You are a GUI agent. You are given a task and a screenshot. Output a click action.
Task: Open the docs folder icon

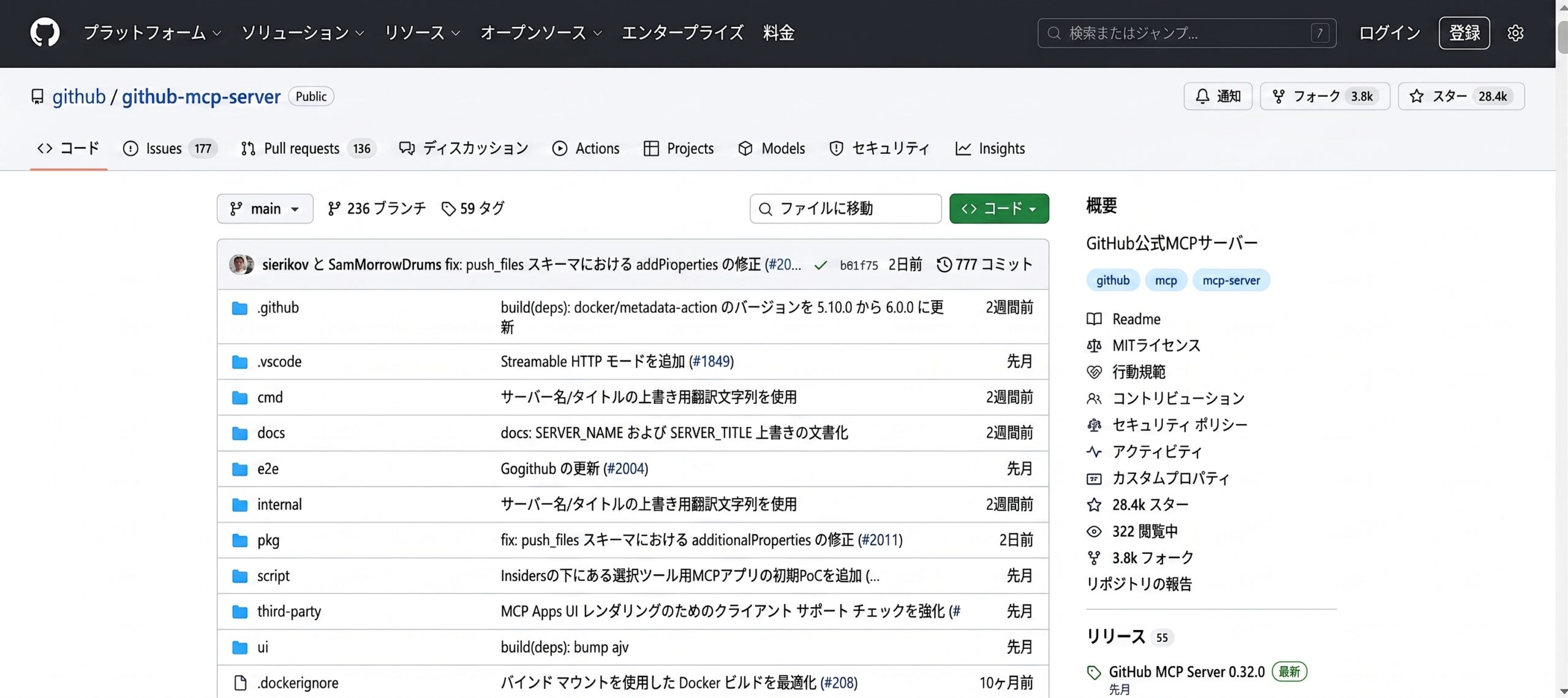coord(239,433)
